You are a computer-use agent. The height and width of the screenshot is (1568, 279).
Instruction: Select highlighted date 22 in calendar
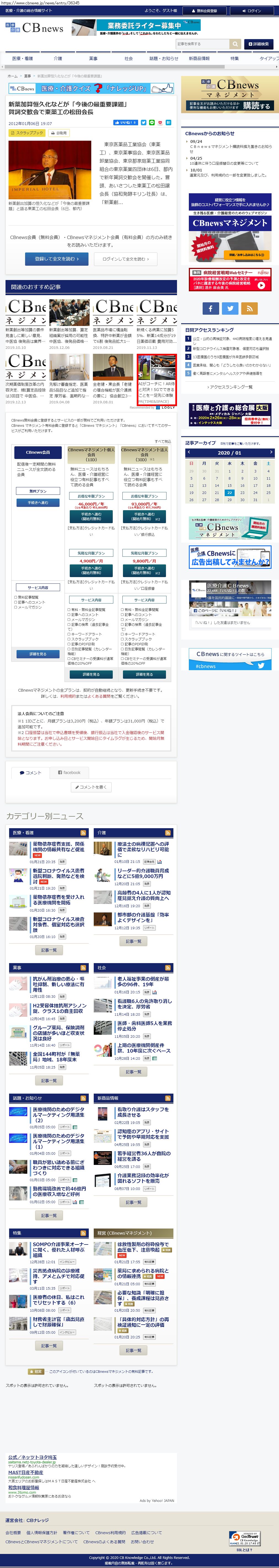coord(229,493)
